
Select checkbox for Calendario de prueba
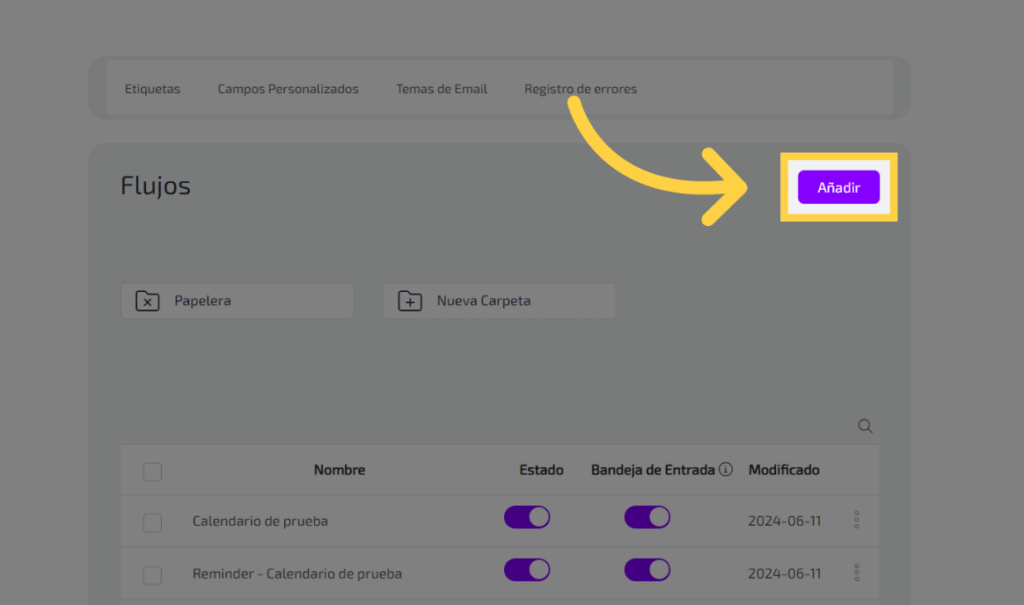click(x=152, y=522)
